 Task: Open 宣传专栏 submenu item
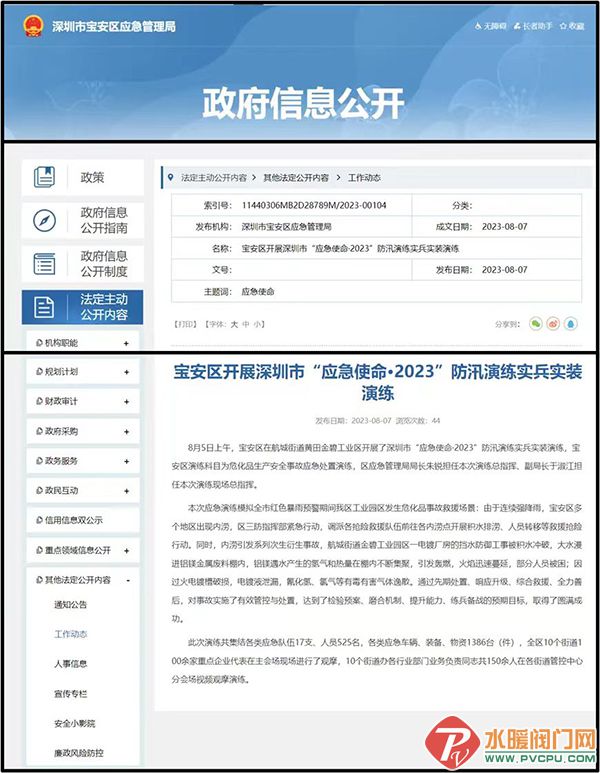pyautogui.click(x=71, y=694)
